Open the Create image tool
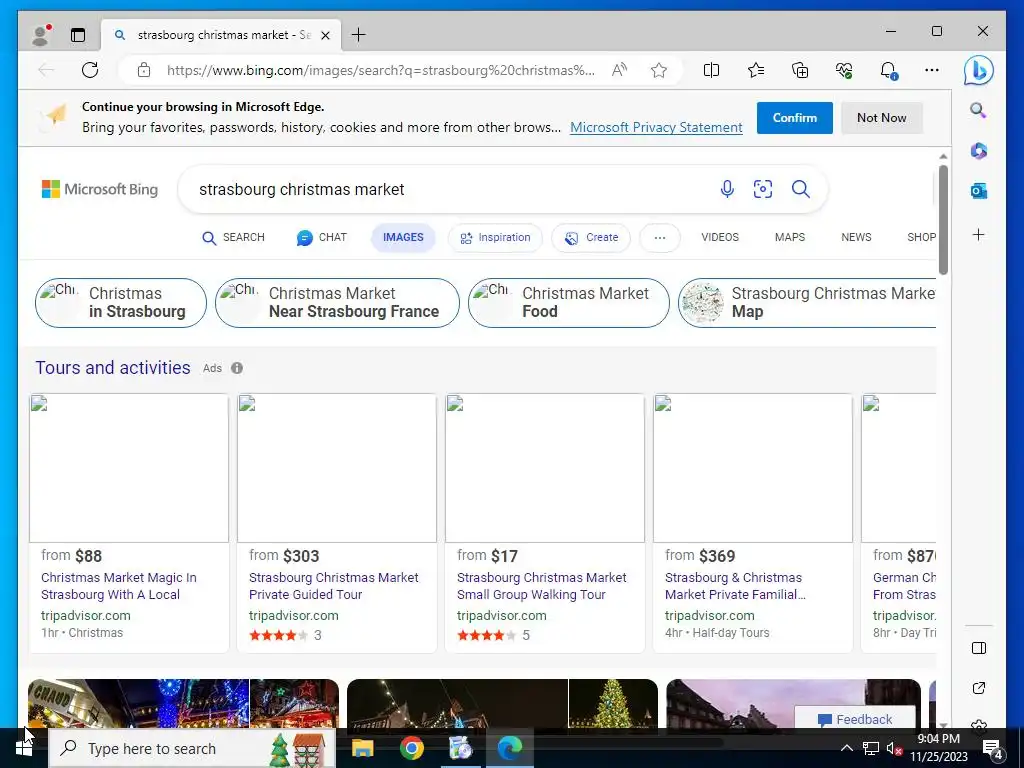 [591, 238]
